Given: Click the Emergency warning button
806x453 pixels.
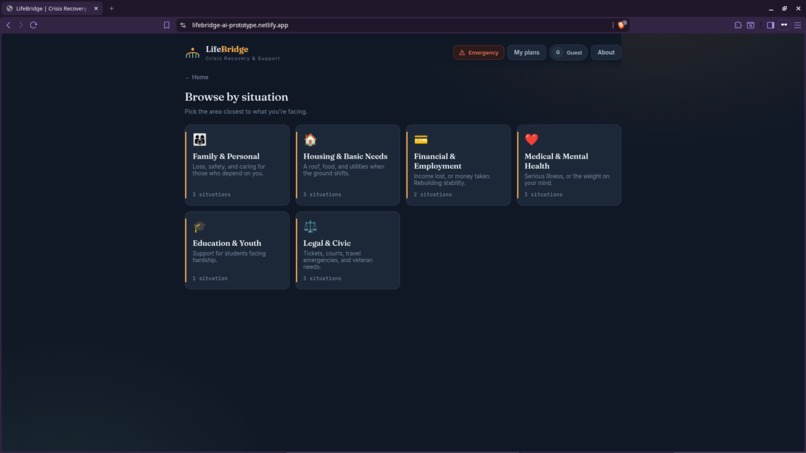Looking at the screenshot, I should (x=478, y=52).
